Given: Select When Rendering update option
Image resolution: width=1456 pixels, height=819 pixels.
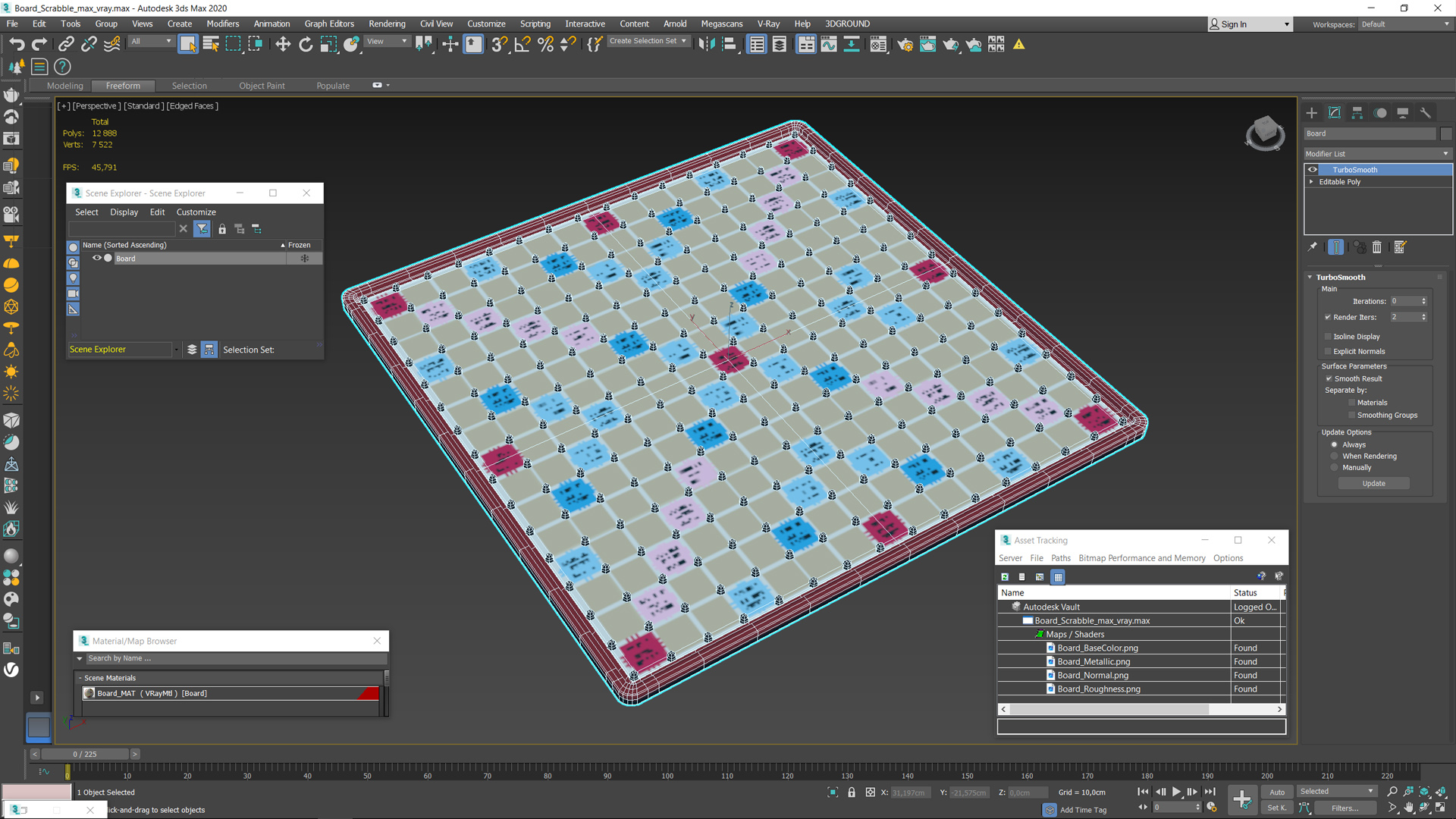Looking at the screenshot, I should coord(1334,456).
